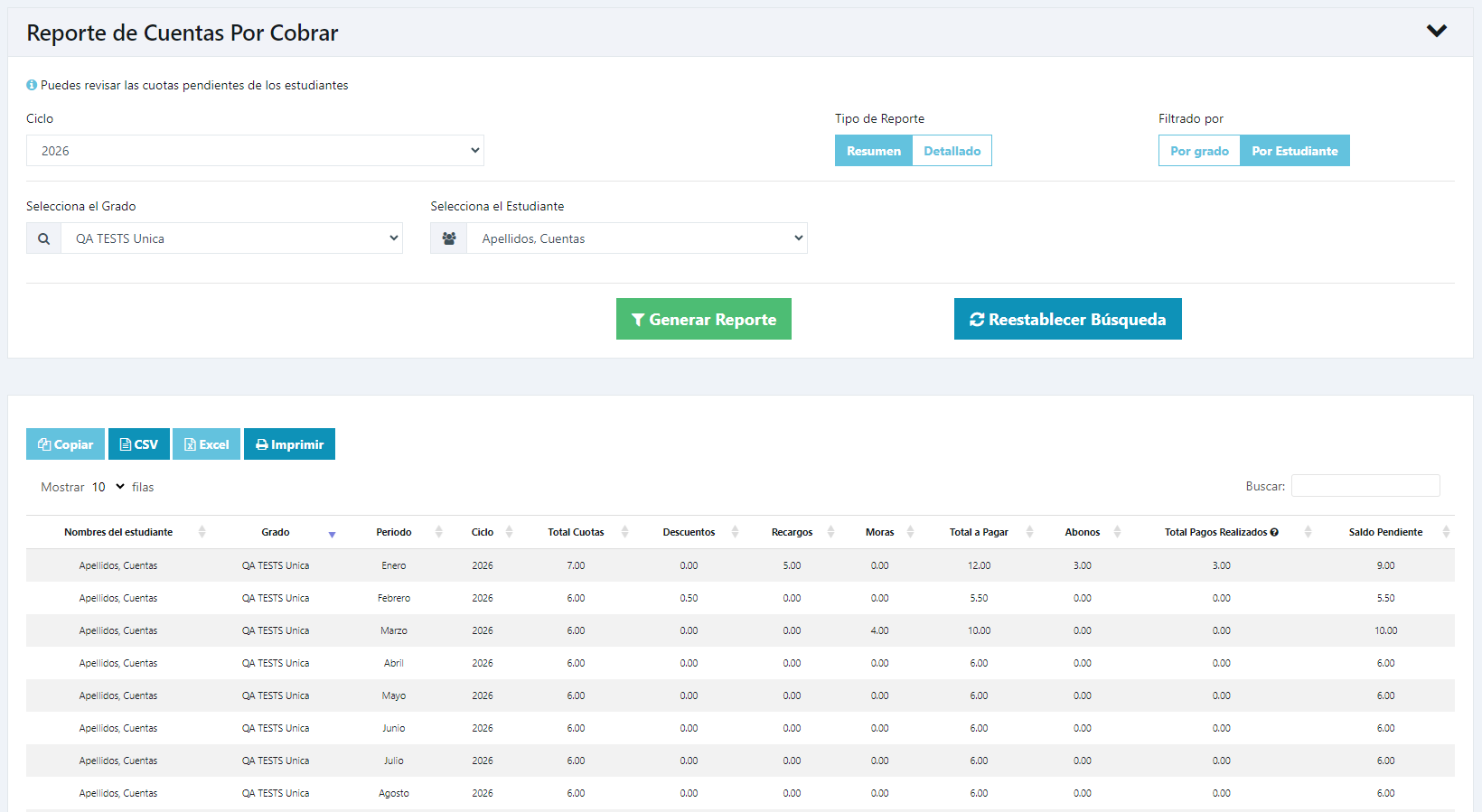Filter by Por Estudiante
The height and width of the screenshot is (812, 1482).
tap(1295, 151)
